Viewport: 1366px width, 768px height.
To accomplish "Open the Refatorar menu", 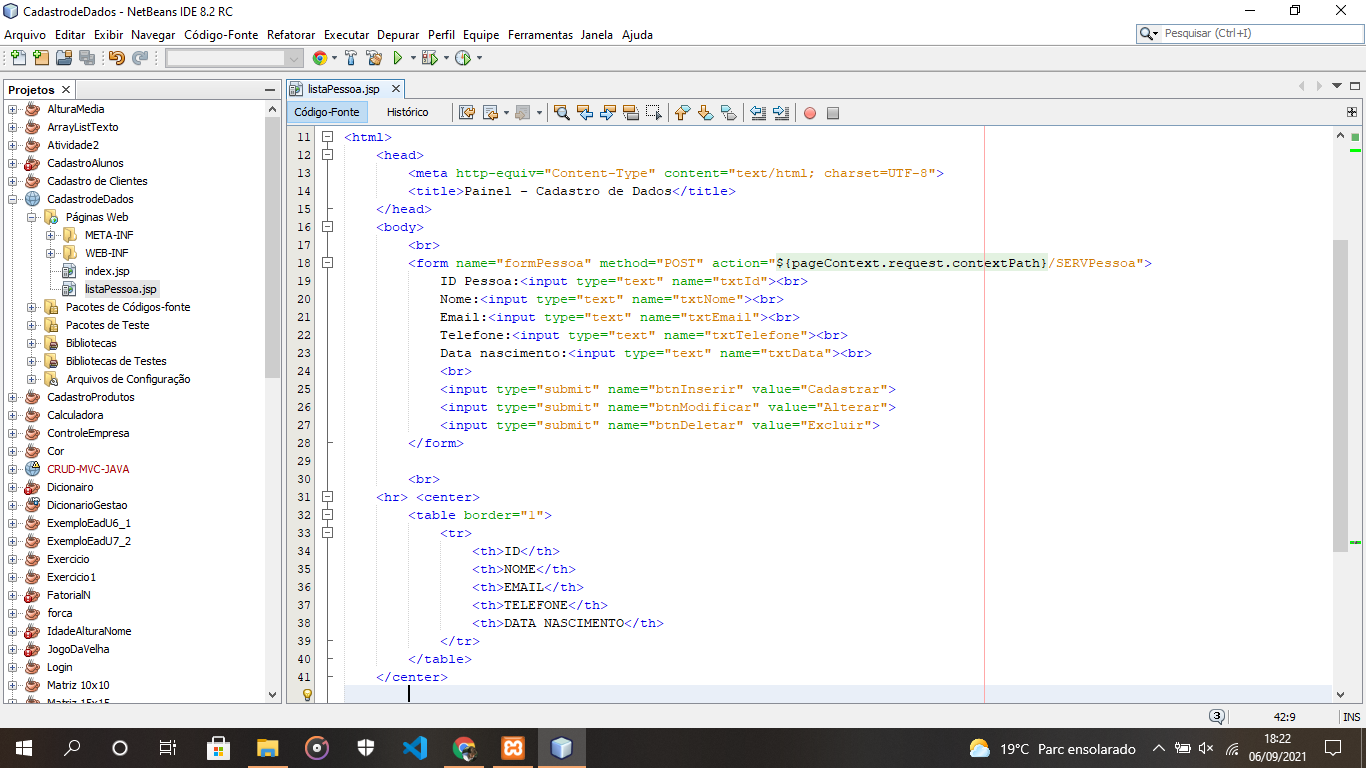I will point(290,34).
